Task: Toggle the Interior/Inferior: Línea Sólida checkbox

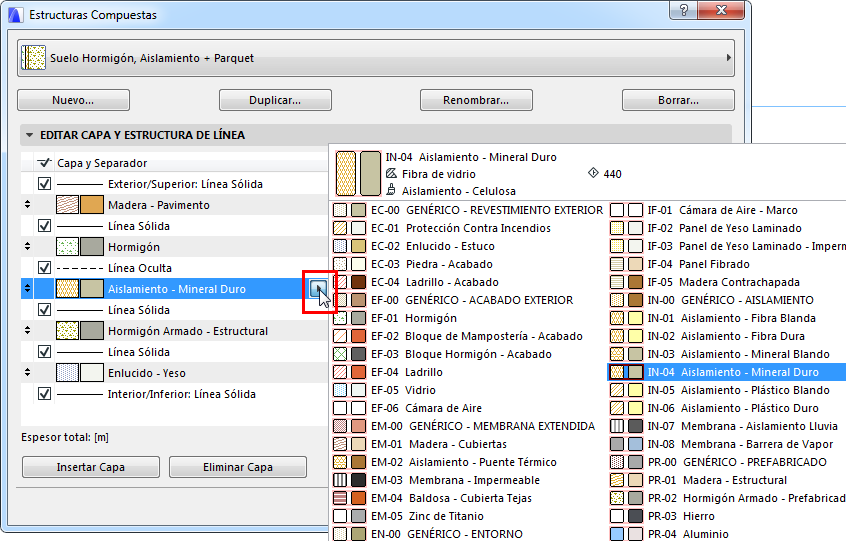Action: coord(45,394)
